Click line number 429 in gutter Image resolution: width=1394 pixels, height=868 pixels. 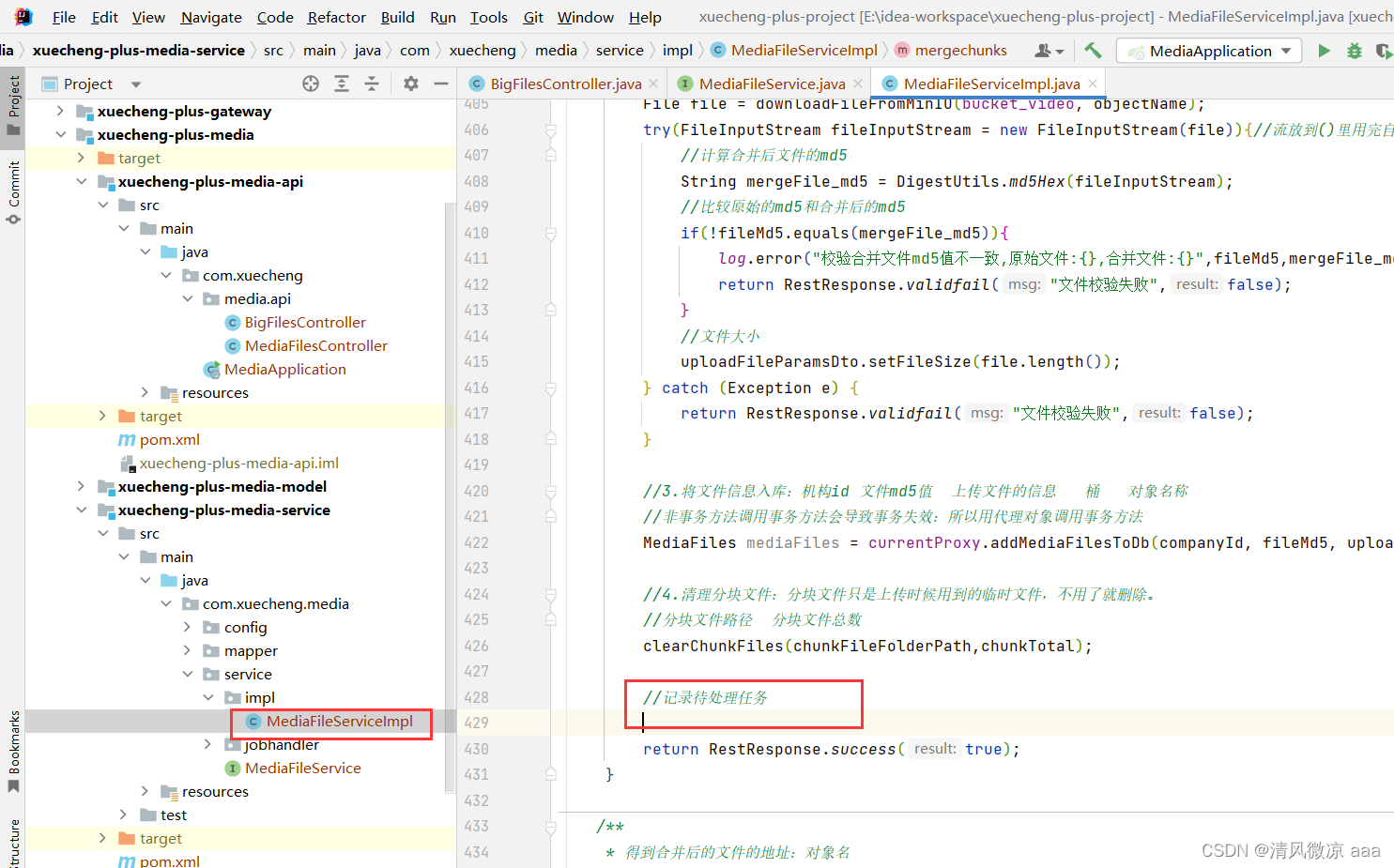[476, 723]
